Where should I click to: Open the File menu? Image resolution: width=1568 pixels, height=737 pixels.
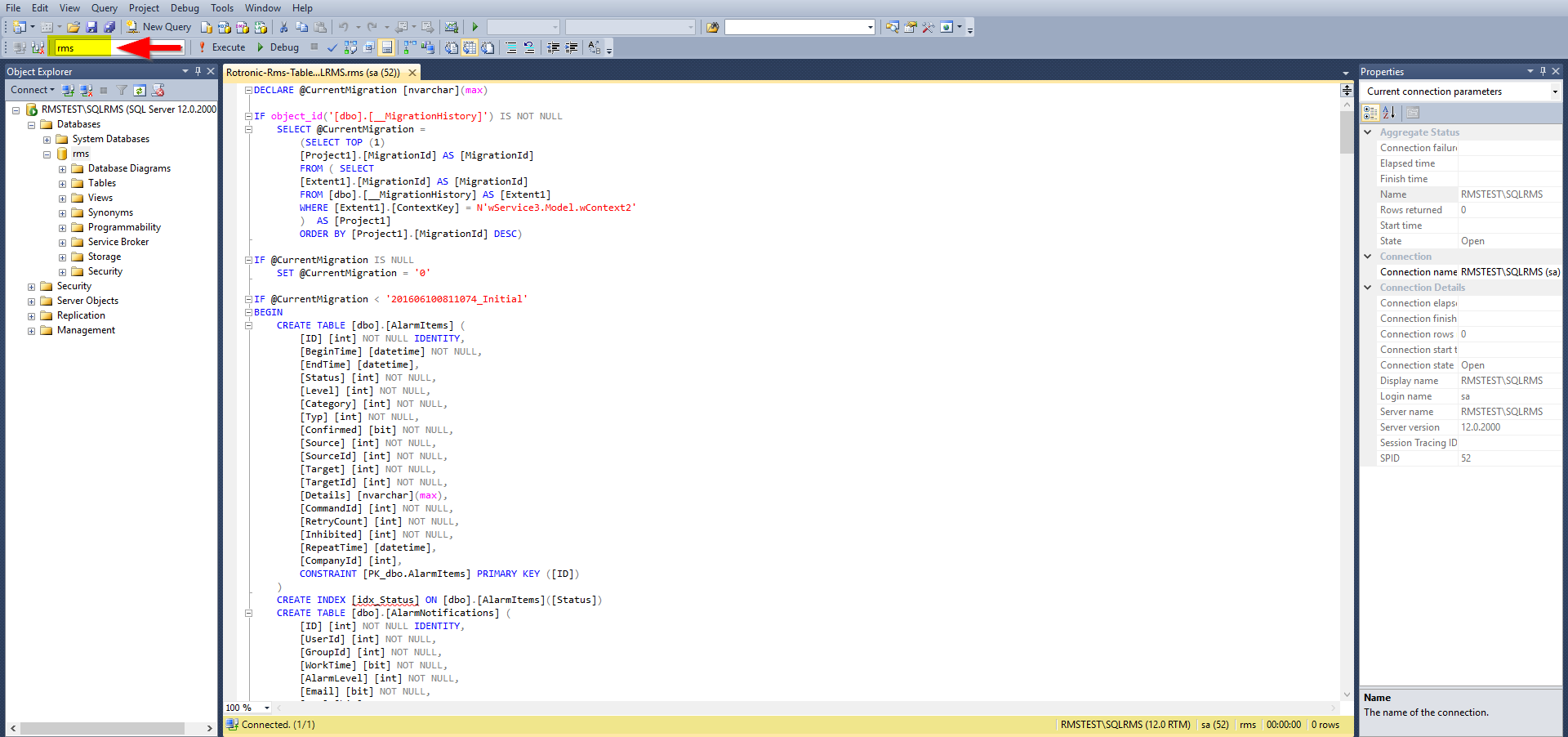tap(13, 8)
